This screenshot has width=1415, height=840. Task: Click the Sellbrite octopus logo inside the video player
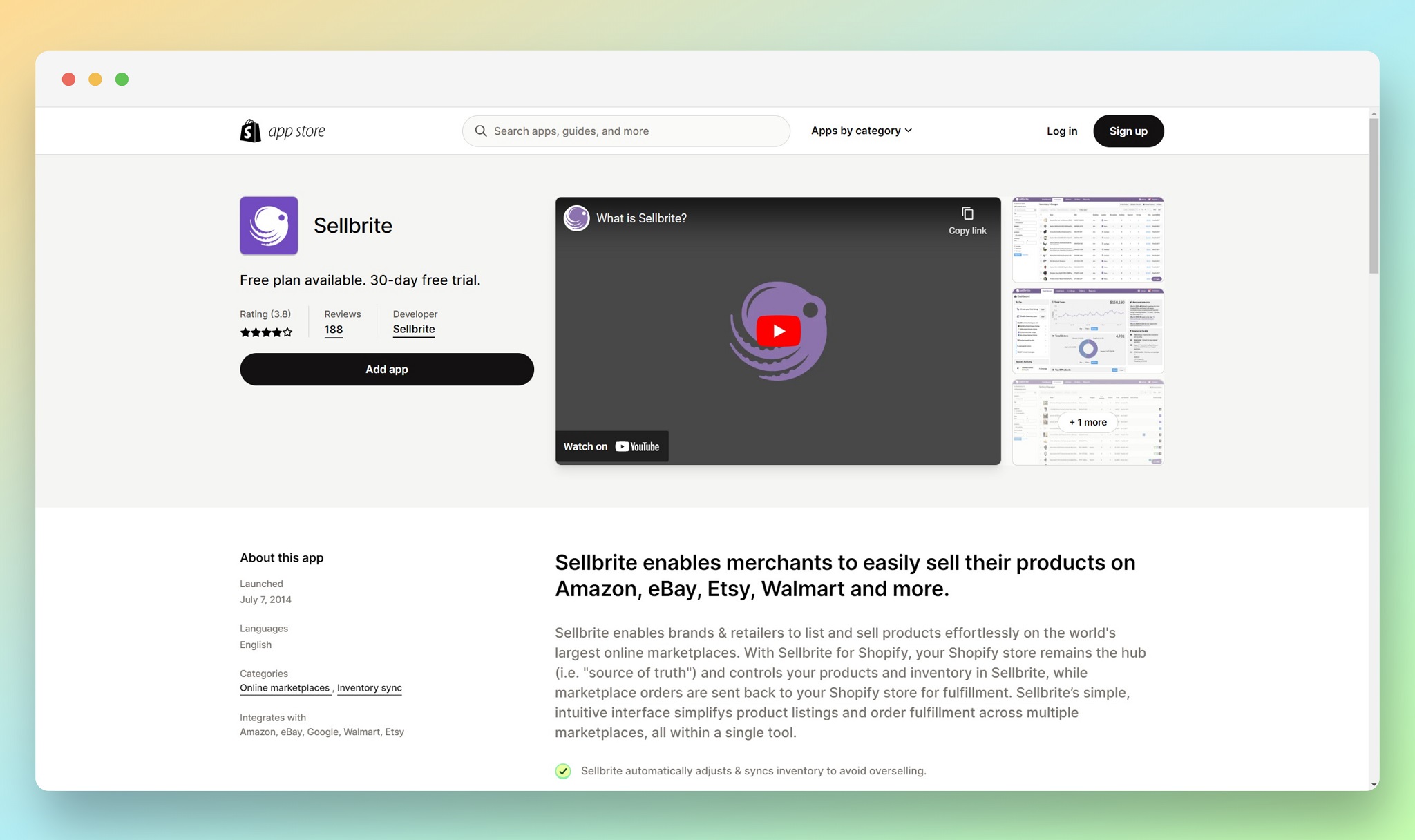pyautogui.click(x=576, y=218)
